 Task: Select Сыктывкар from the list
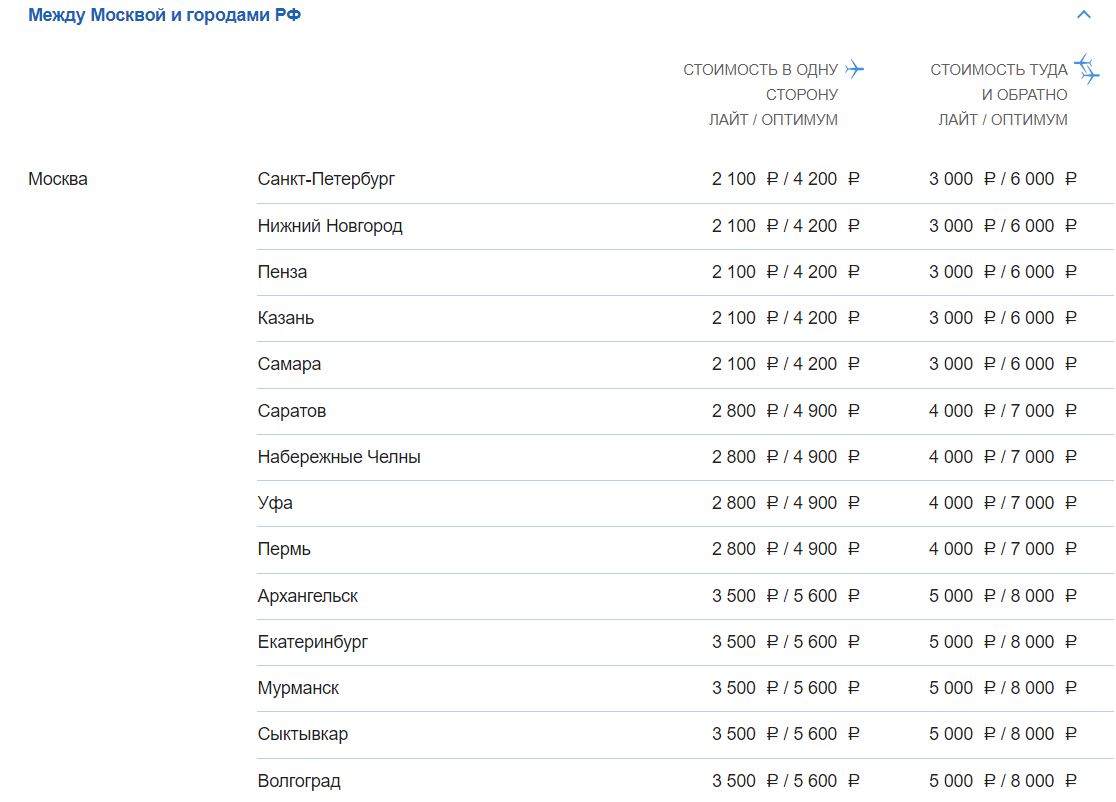(303, 734)
